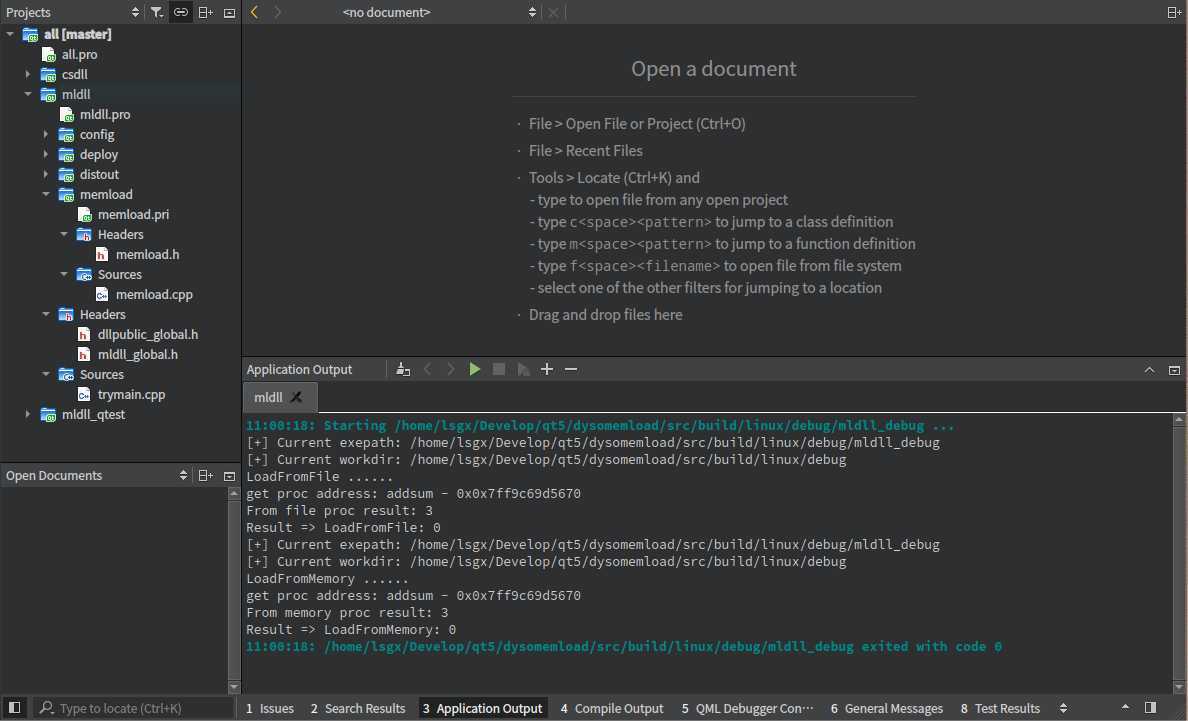Clear the Application Output pane
This screenshot has width=1188, height=721.
[403, 370]
